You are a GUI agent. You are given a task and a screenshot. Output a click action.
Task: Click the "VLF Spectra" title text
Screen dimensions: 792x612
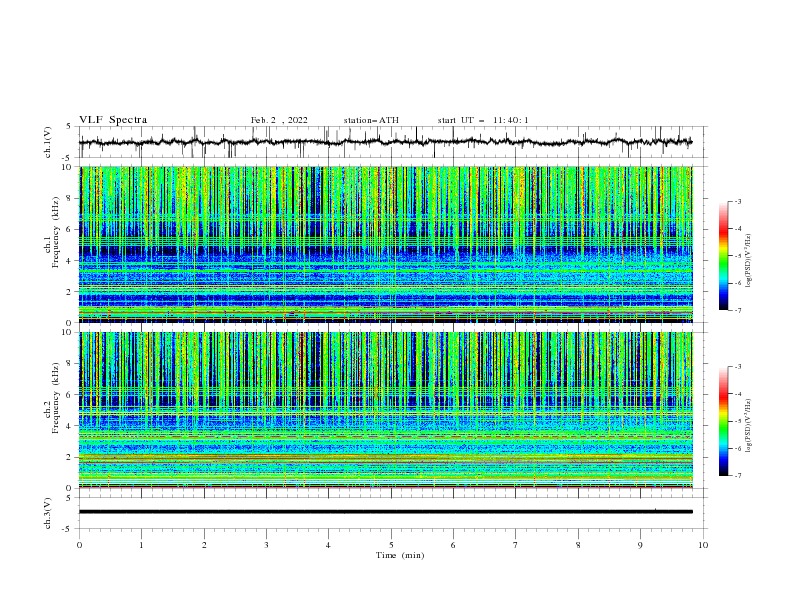point(113,120)
